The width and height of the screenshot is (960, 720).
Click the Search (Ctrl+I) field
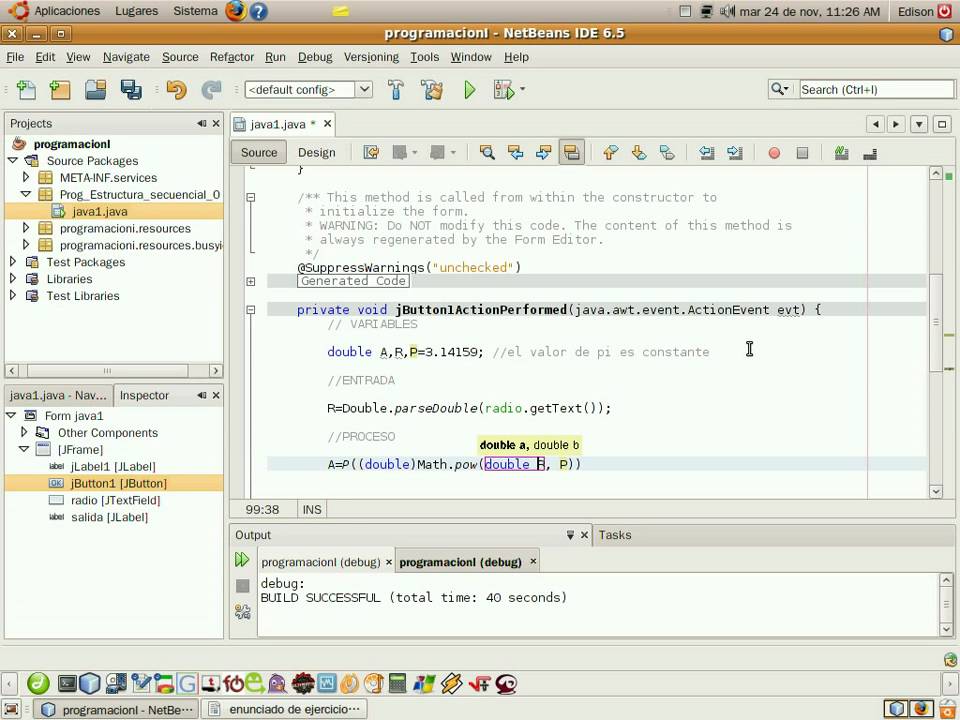click(x=876, y=89)
